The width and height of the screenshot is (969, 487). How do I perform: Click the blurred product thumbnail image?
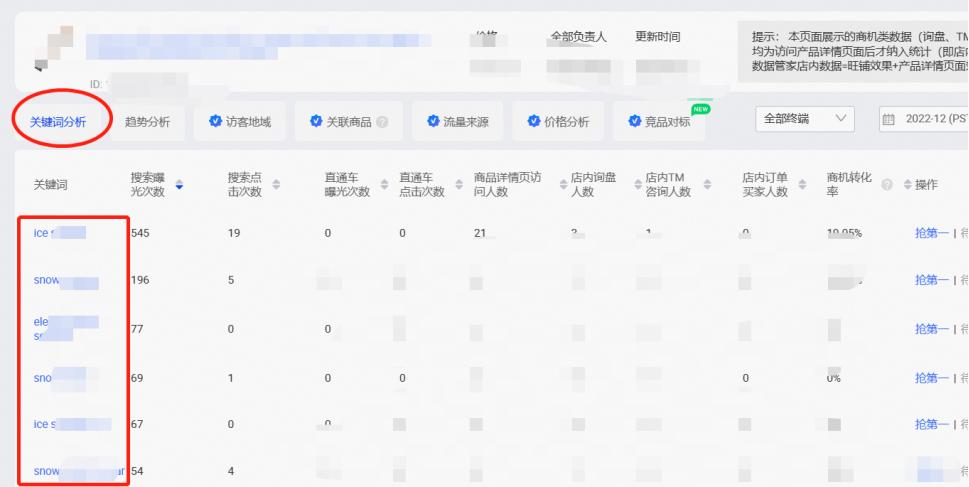click(54, 48)
